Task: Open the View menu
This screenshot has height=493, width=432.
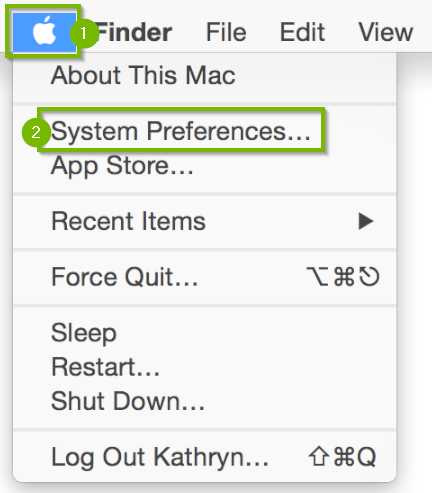Action: 386,32
